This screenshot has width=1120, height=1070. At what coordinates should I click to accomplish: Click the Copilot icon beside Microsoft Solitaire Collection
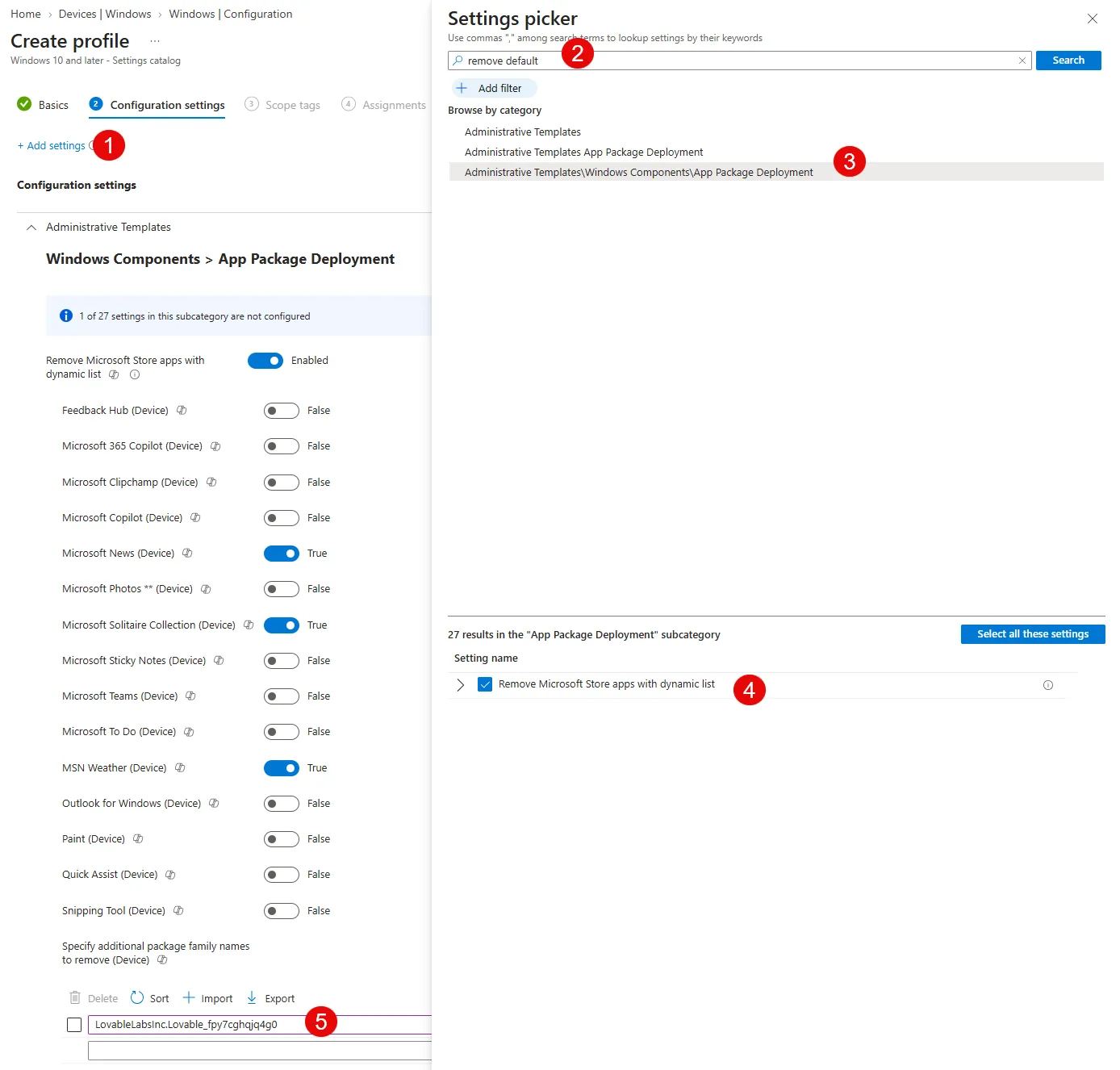pyautogui.click(x=249, y=625)
